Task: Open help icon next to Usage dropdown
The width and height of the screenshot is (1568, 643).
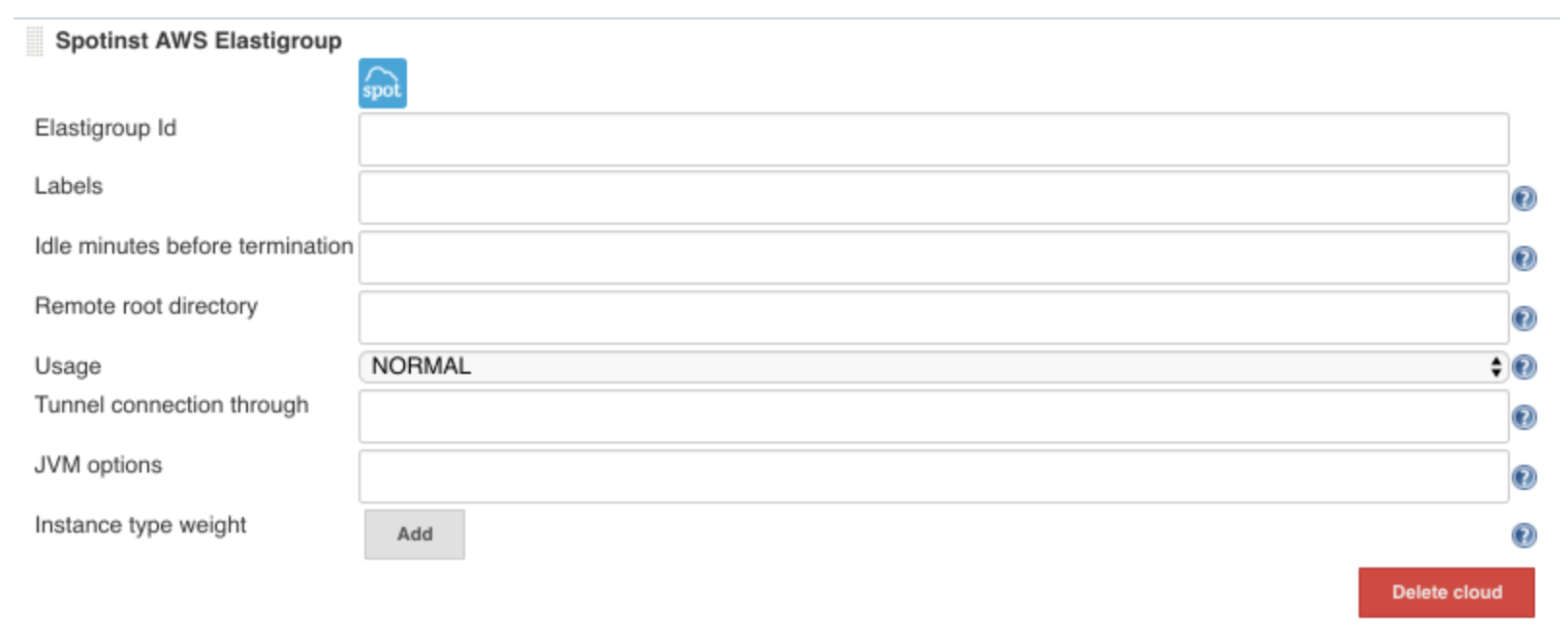Action: click(x=1523, y=367)
